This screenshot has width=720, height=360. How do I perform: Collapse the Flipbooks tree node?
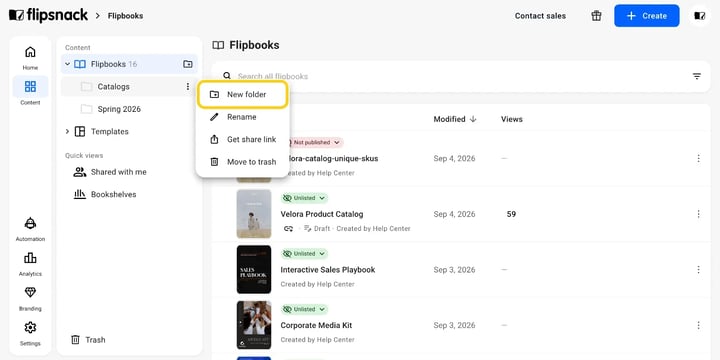coord(68,64)
